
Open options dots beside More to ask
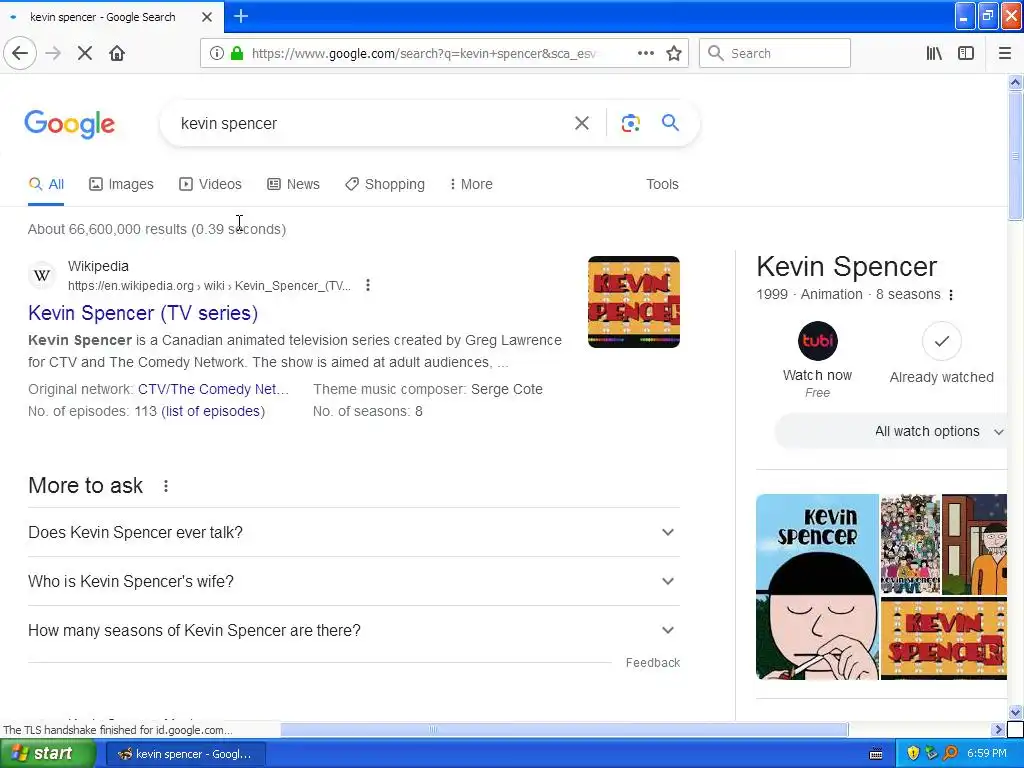coord(166,486)
